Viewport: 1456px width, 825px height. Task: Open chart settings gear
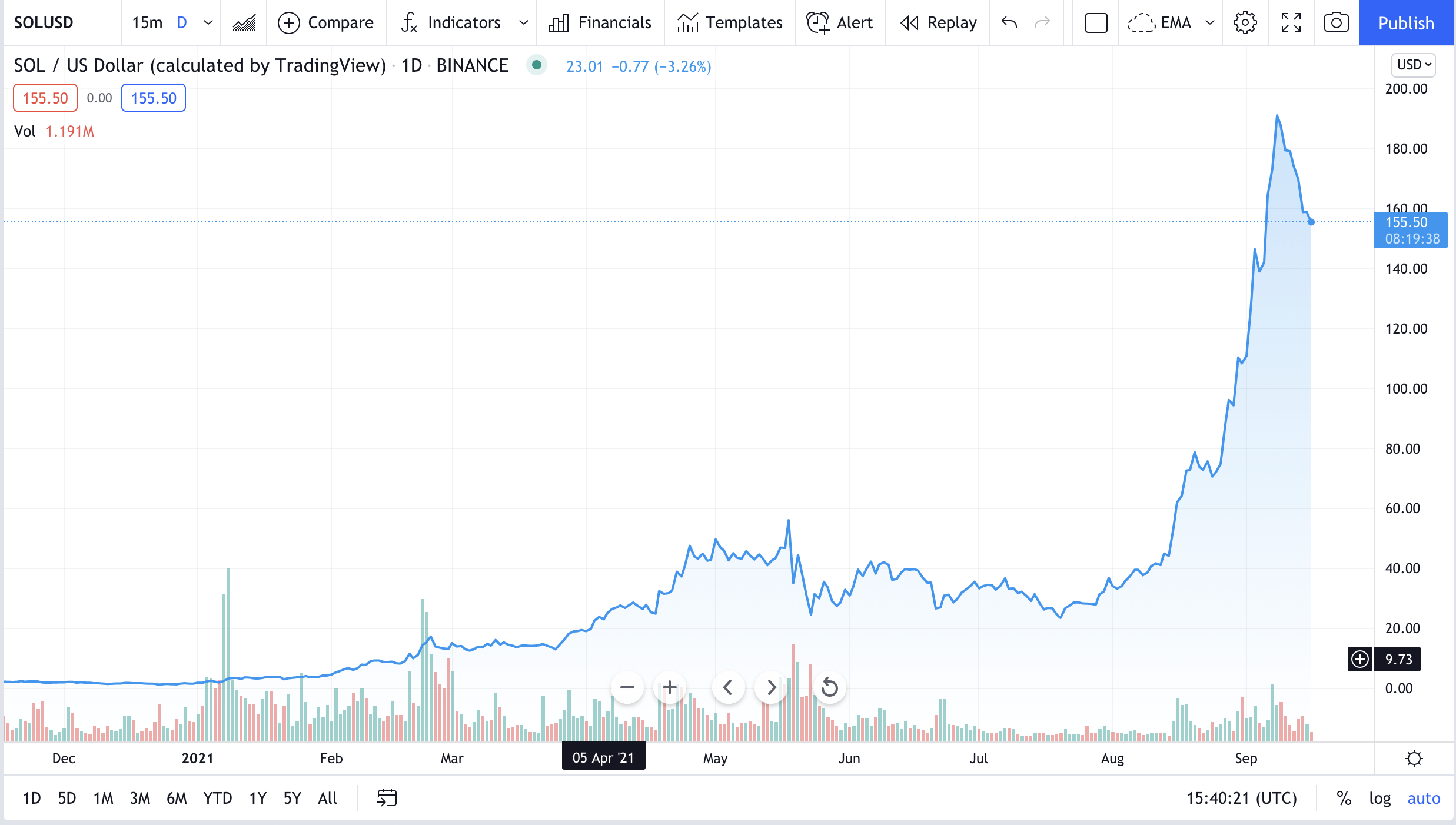(x=1245, y=23)
